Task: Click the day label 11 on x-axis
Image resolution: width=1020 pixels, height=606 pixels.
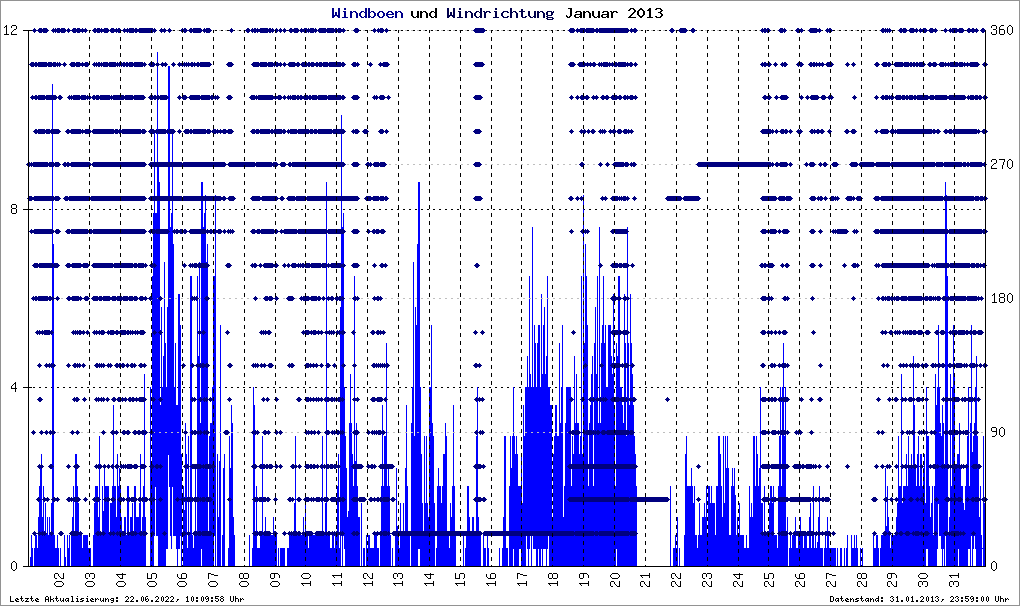Action: point(337,579)
